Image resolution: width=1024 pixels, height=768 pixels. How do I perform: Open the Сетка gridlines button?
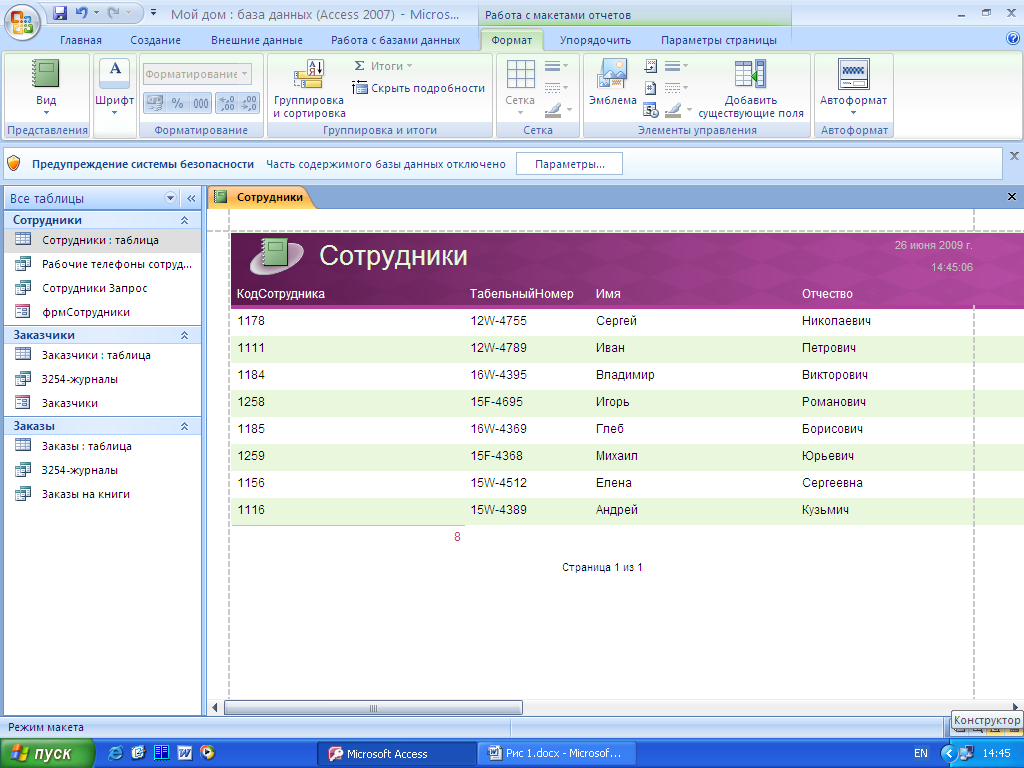point(520,88)
